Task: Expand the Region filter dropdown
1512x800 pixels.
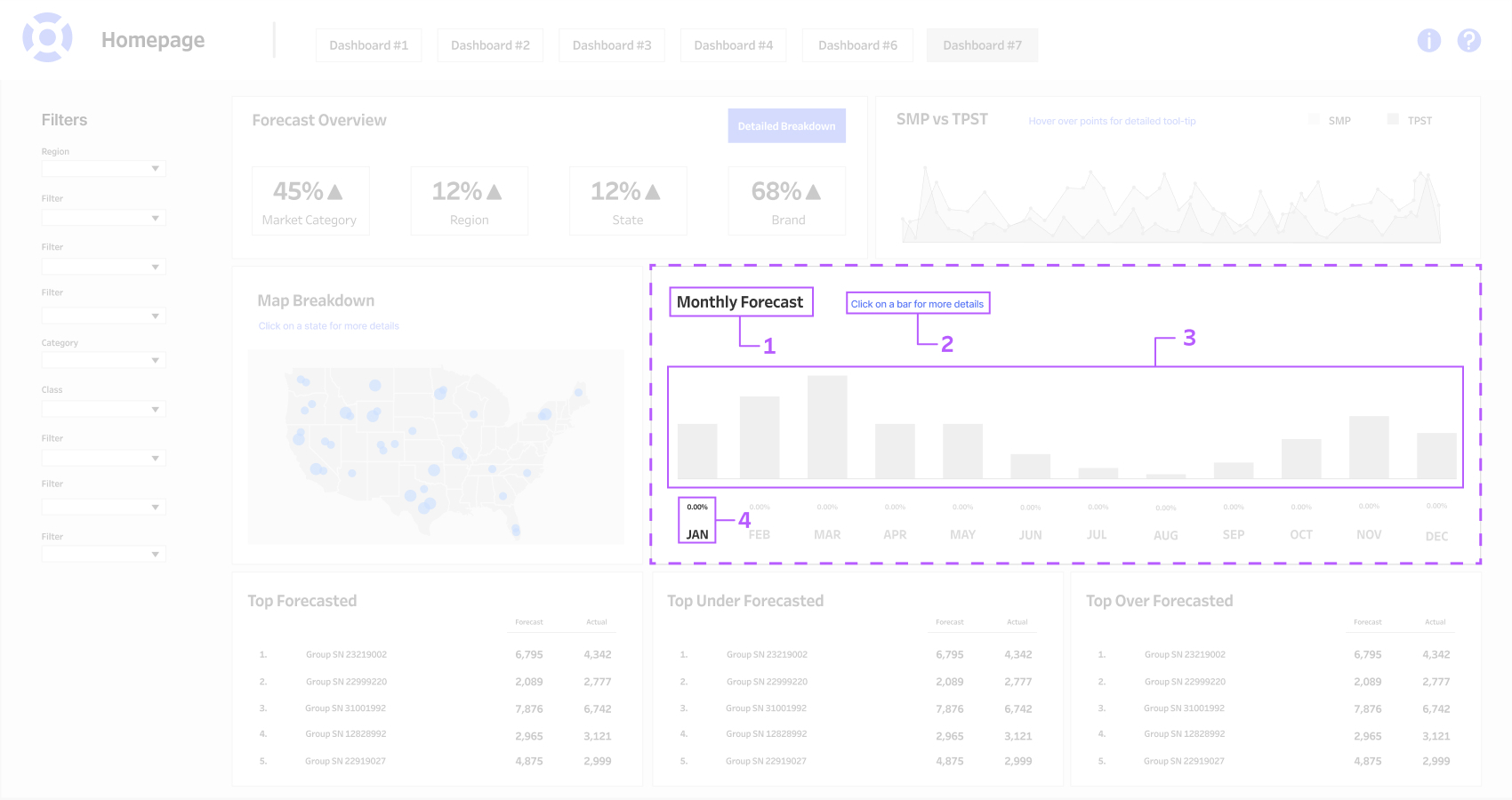Action: pyautogui.click(x=103, y=168)
